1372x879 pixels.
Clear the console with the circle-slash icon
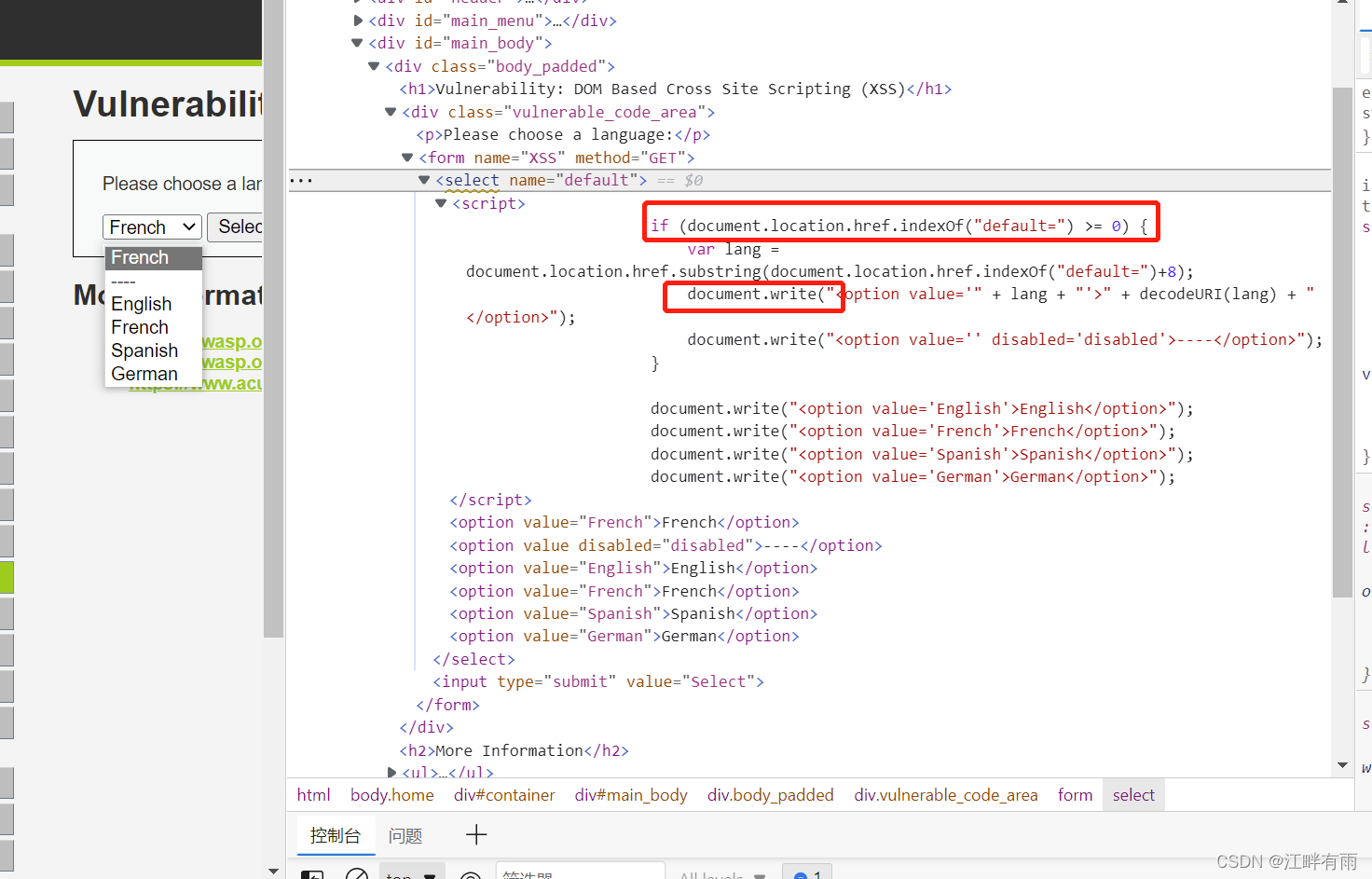pyautogui.click(x=357, y=874)
